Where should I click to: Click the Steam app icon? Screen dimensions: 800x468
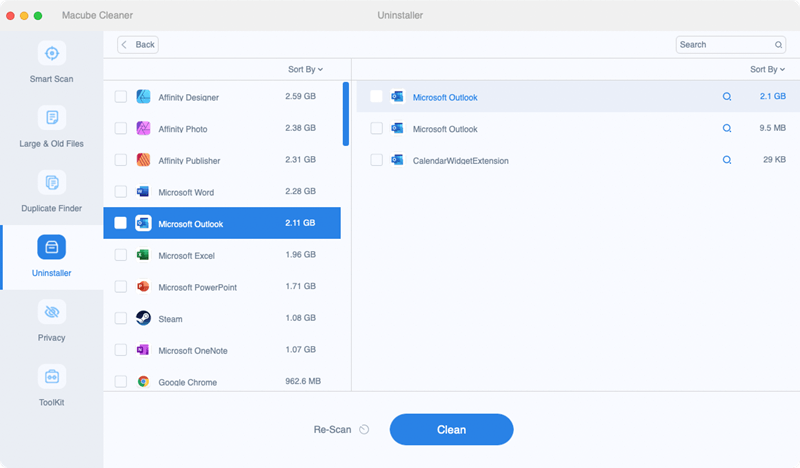(143, 318)
